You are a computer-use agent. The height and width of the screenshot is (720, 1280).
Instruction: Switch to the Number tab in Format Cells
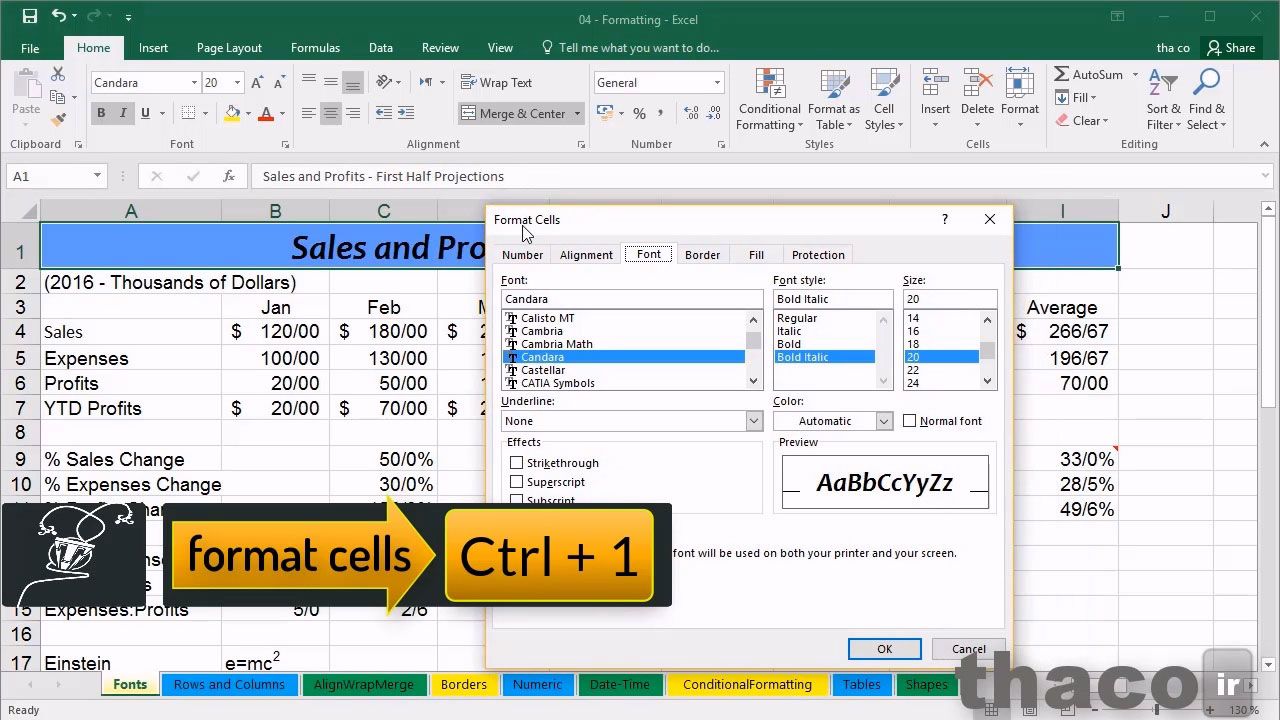coord(522,255)
